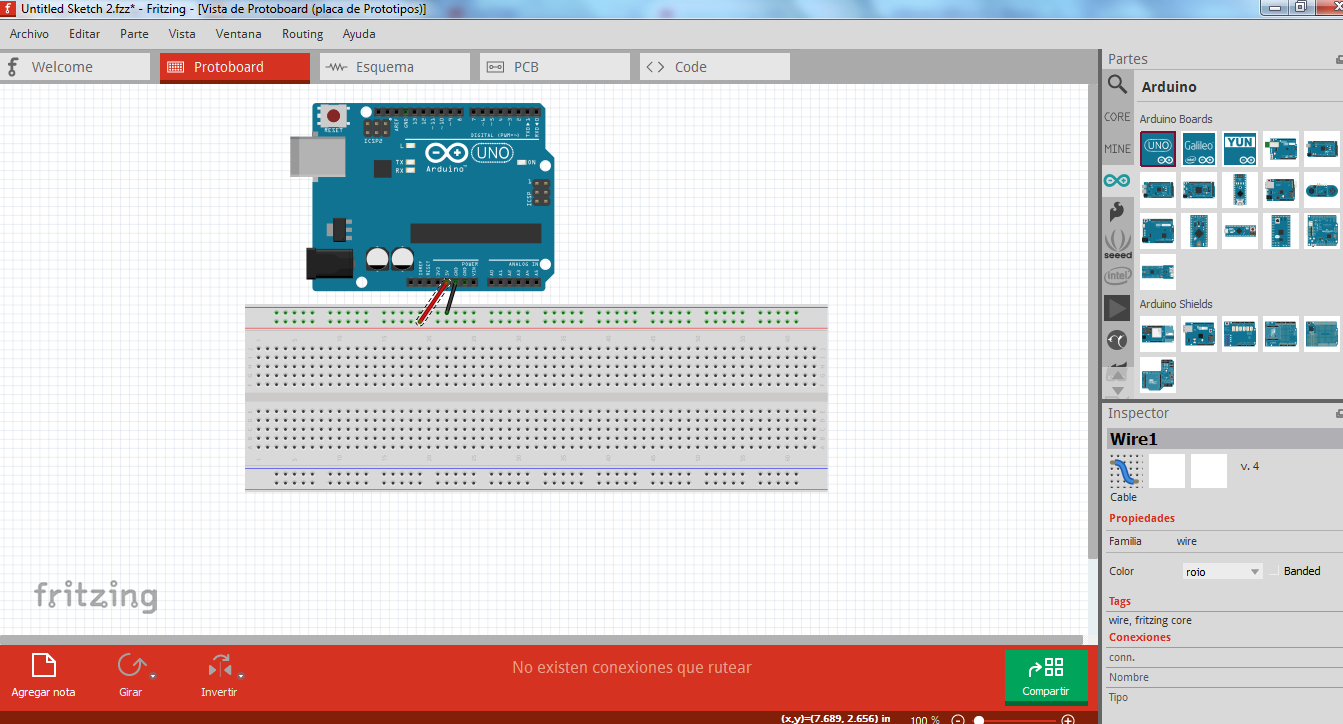Open the Parte menu
Image resolution: width=1343 pixels, height=724 pixels.
pos(134,33)
